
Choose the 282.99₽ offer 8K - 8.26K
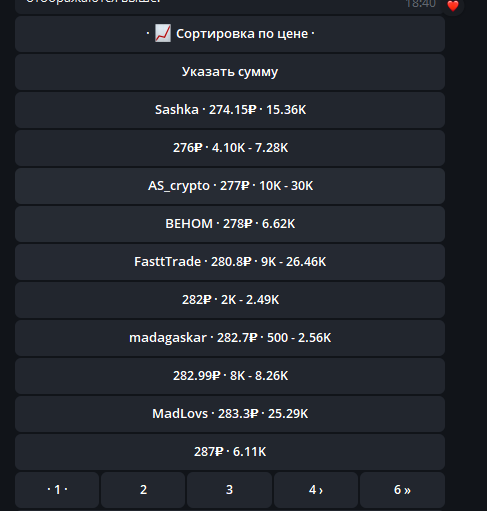tap(230, 376)
